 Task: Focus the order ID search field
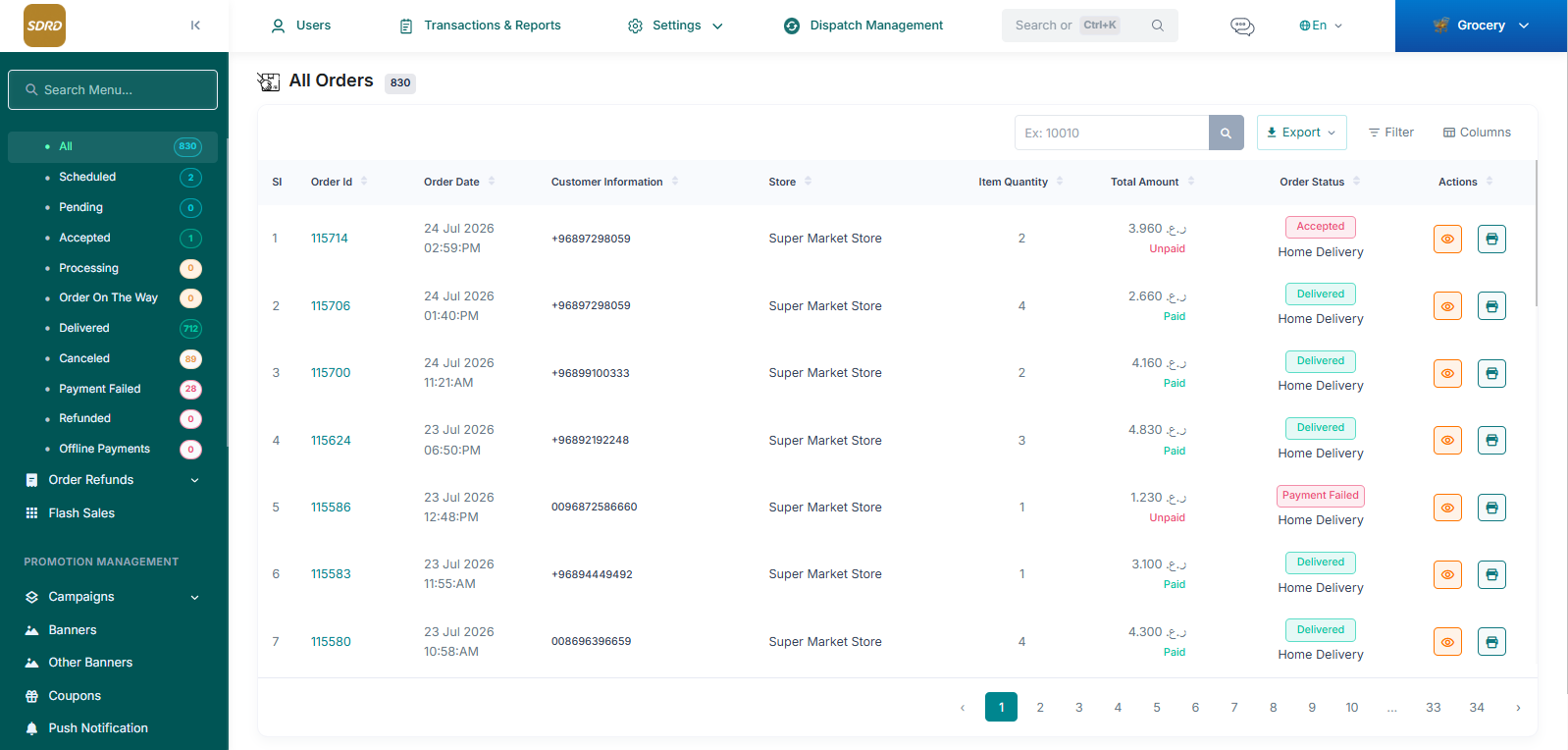[x=1112, y=133]
